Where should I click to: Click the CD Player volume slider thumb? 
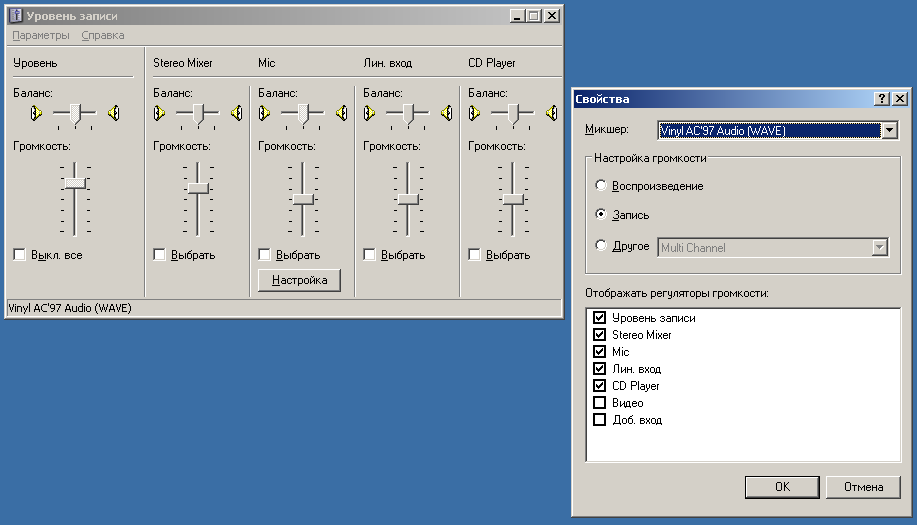click(513, 199)
